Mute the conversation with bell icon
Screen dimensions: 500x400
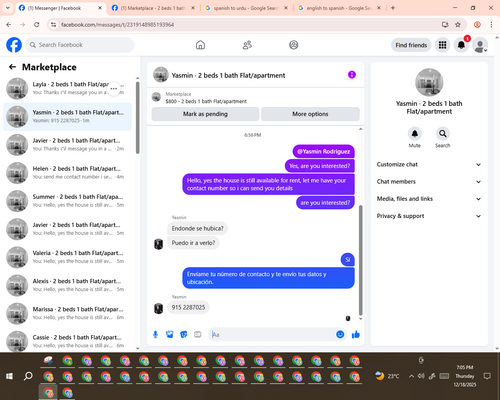coord(415,134)
